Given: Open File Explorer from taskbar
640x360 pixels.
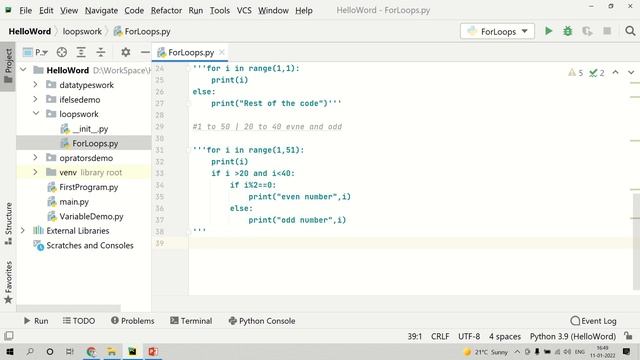Looking at the screenshot, I should [x=112, y=351].
